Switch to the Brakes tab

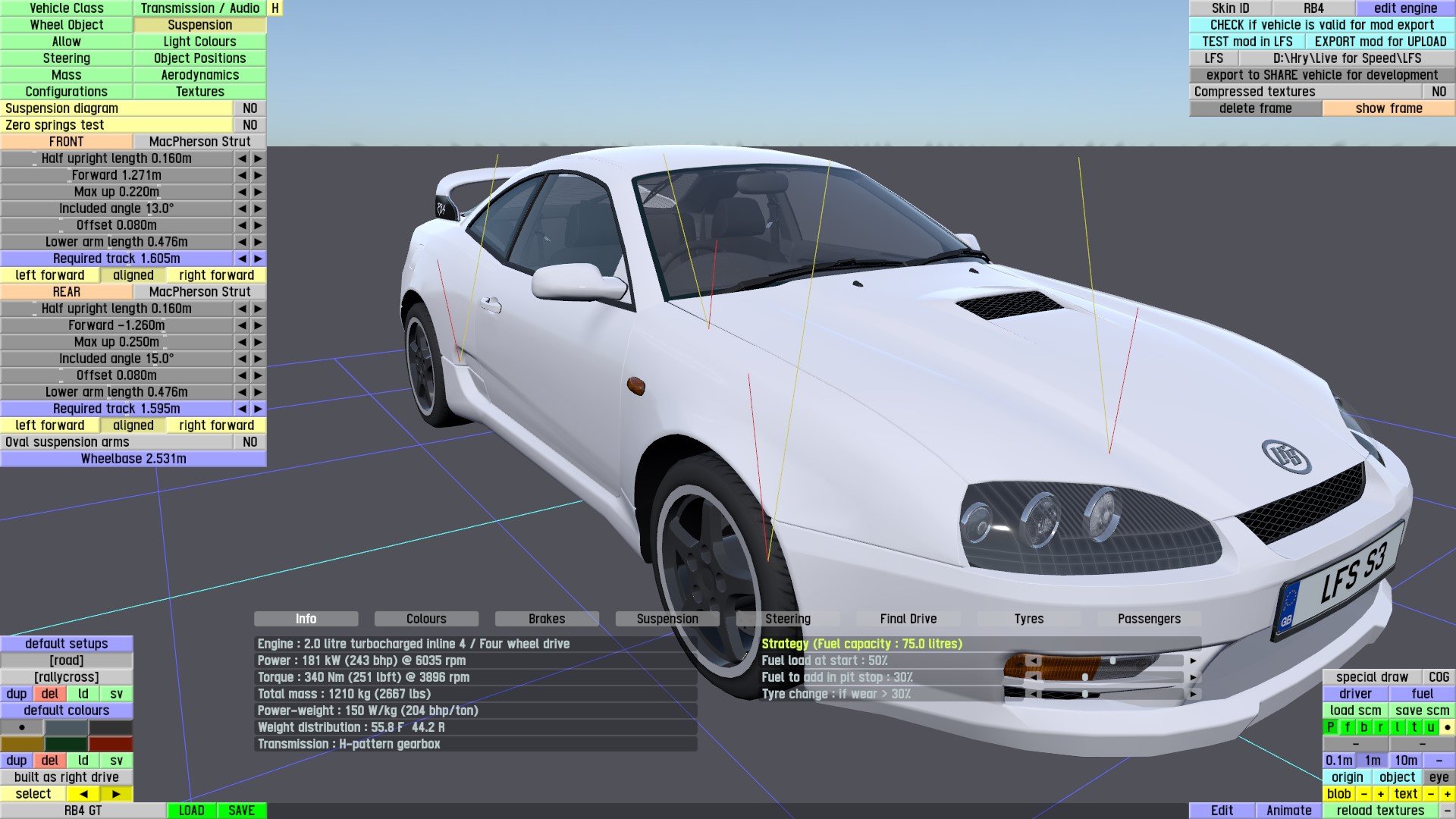[x=547, y=619]
